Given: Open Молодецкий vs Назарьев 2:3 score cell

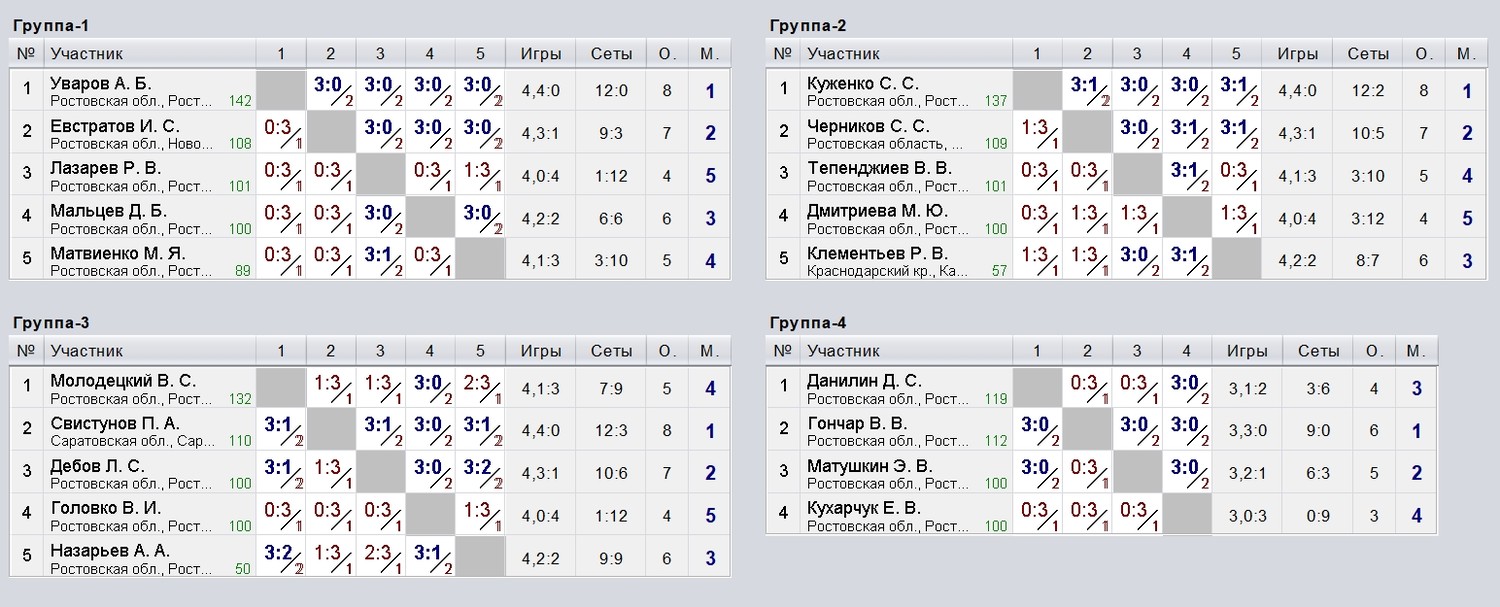Looking at the screenshot, I should [480, 388].
